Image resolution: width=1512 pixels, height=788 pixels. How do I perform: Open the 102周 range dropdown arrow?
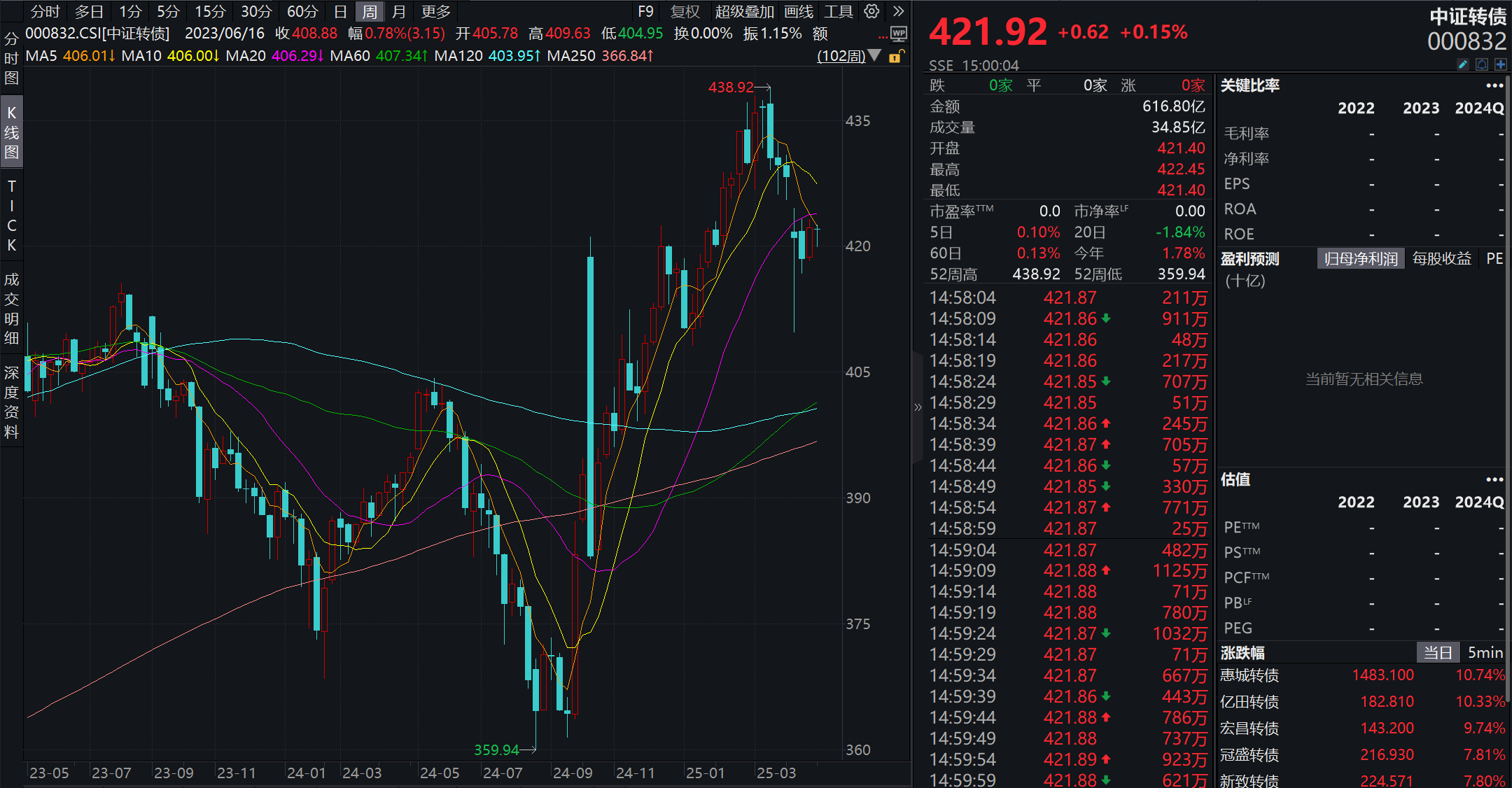point(875,55)
